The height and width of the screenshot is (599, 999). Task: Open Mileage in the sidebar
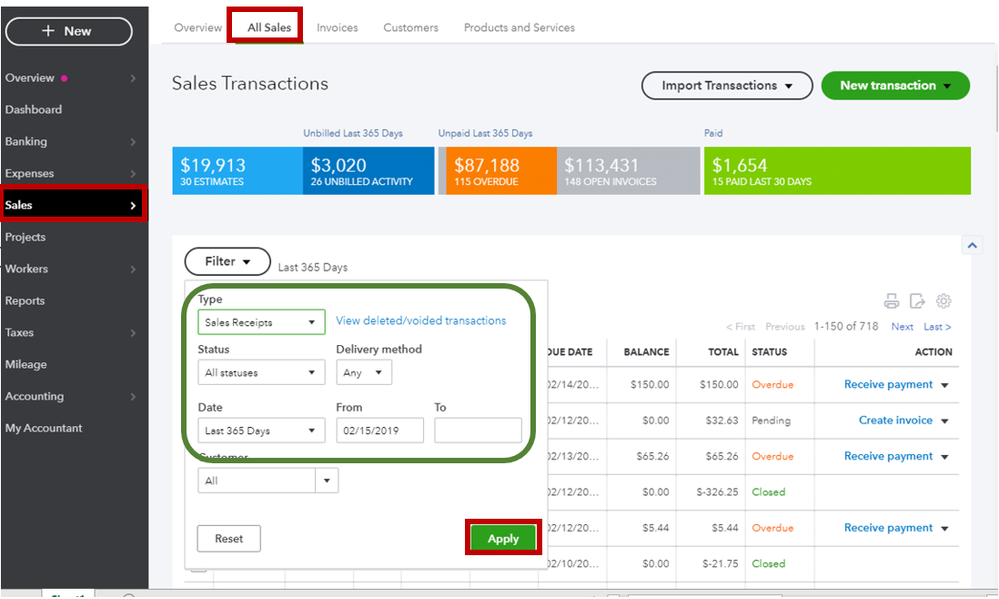pyautogui.click(x=26, y=364)
